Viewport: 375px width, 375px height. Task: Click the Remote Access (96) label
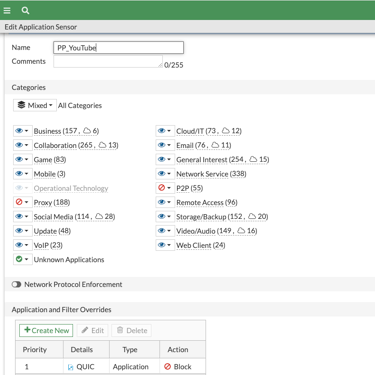coord(207,202)
